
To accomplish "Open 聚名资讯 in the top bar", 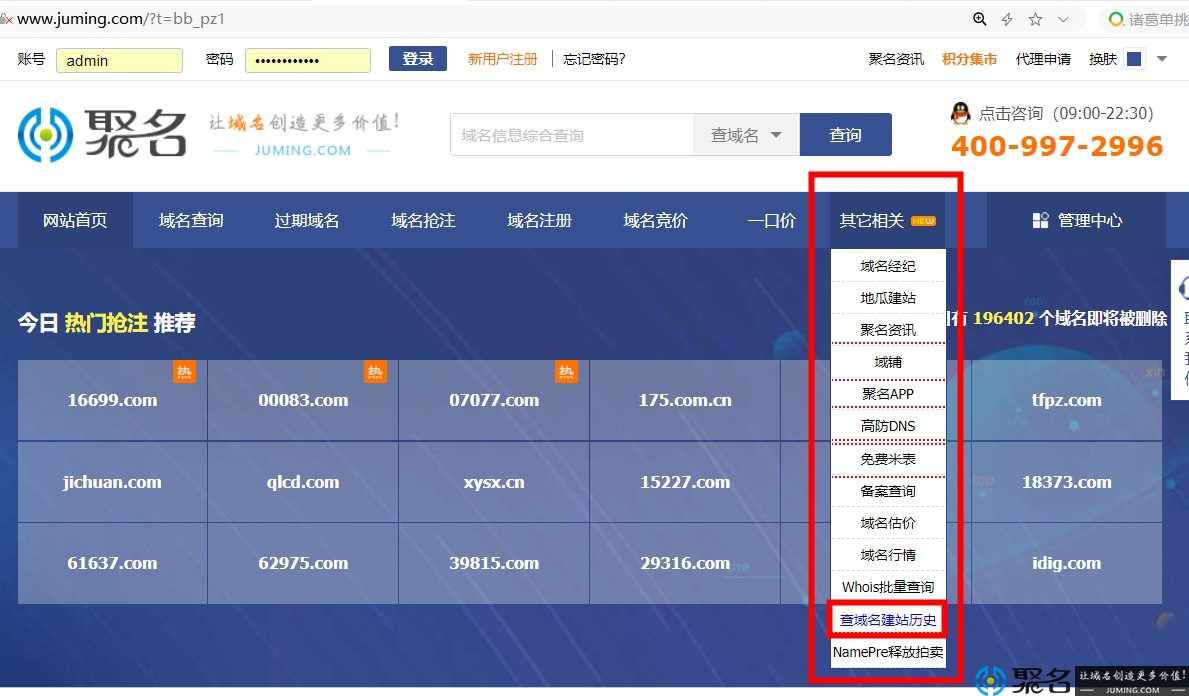I will (x=896, y=59).
